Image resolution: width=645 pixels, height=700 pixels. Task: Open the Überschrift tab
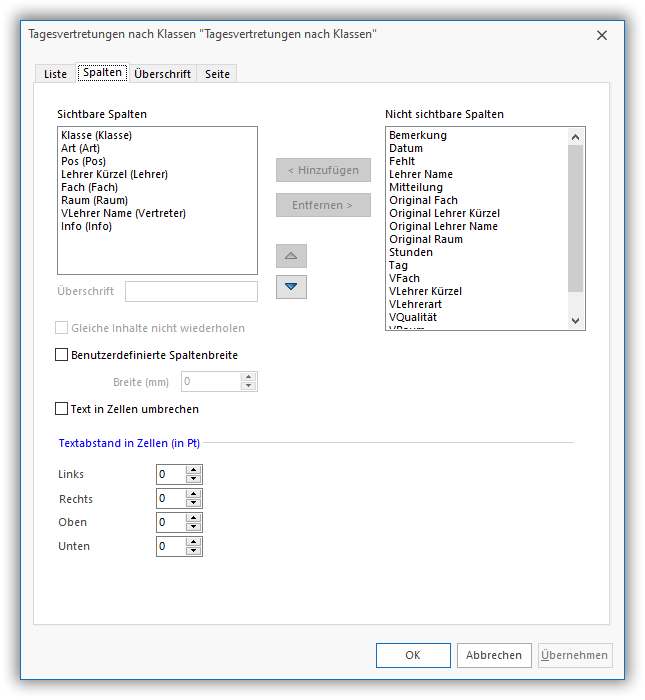pyautogui.click(x=162, y=74)
